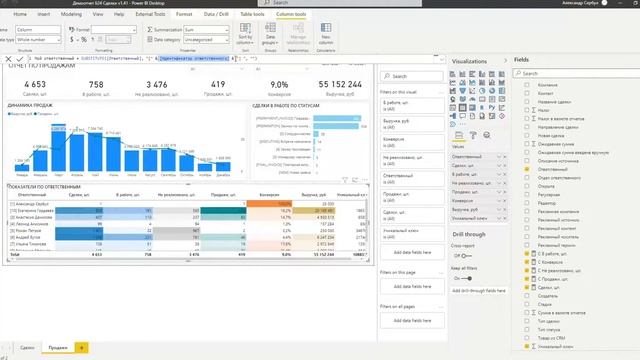Viewport: 640px width, 360px height.
Task: Select the treemap visual
Action: [502, 91]
